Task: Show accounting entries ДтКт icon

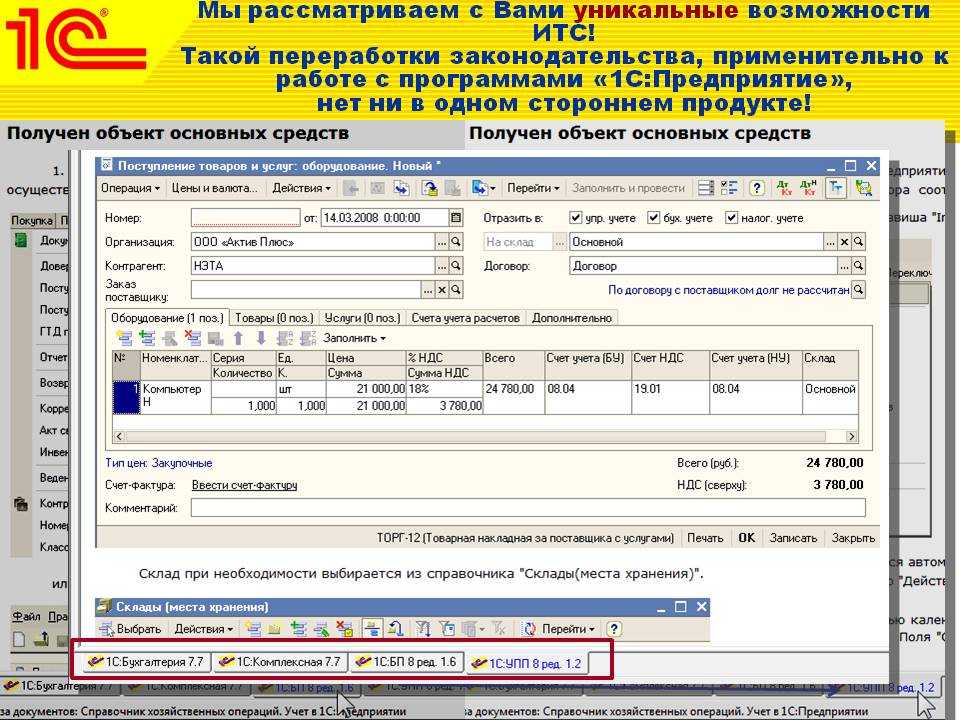Action: tap(784, 188)
